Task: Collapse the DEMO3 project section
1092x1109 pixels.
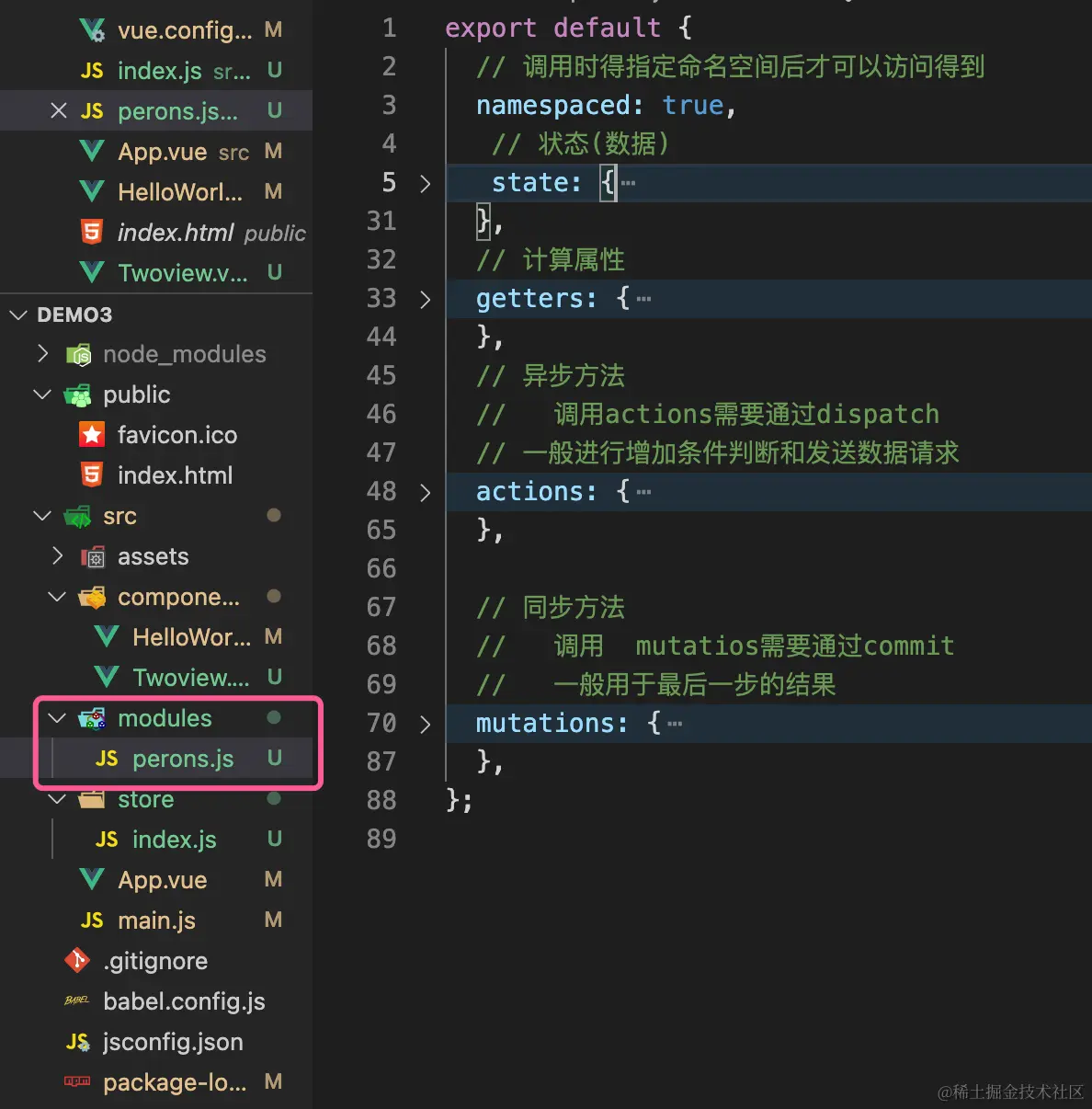Action: (18, 314)
